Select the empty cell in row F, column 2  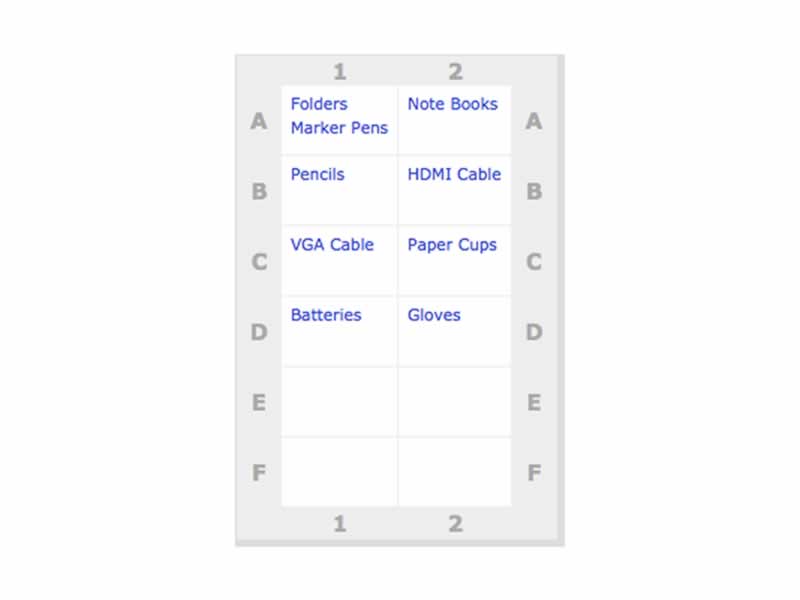click(x=455, y=472)
